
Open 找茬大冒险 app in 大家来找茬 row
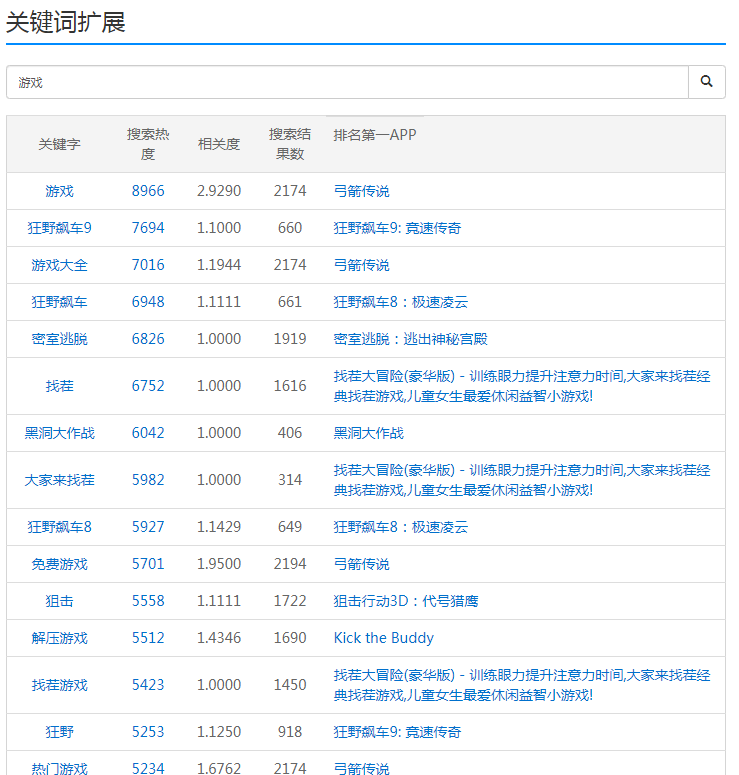pyautogui.click(x=522, y=480)
